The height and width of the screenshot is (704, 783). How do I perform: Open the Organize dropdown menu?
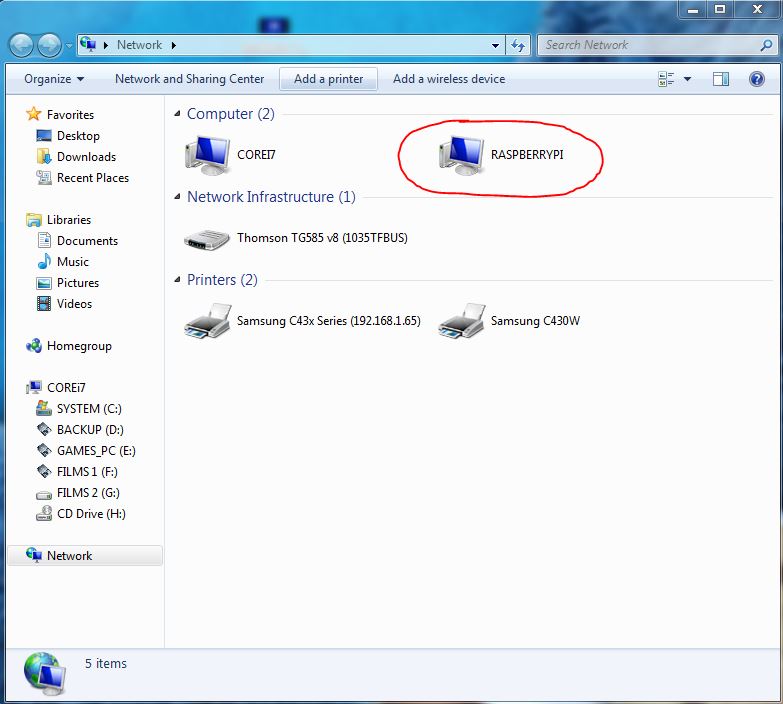[54, 79]
